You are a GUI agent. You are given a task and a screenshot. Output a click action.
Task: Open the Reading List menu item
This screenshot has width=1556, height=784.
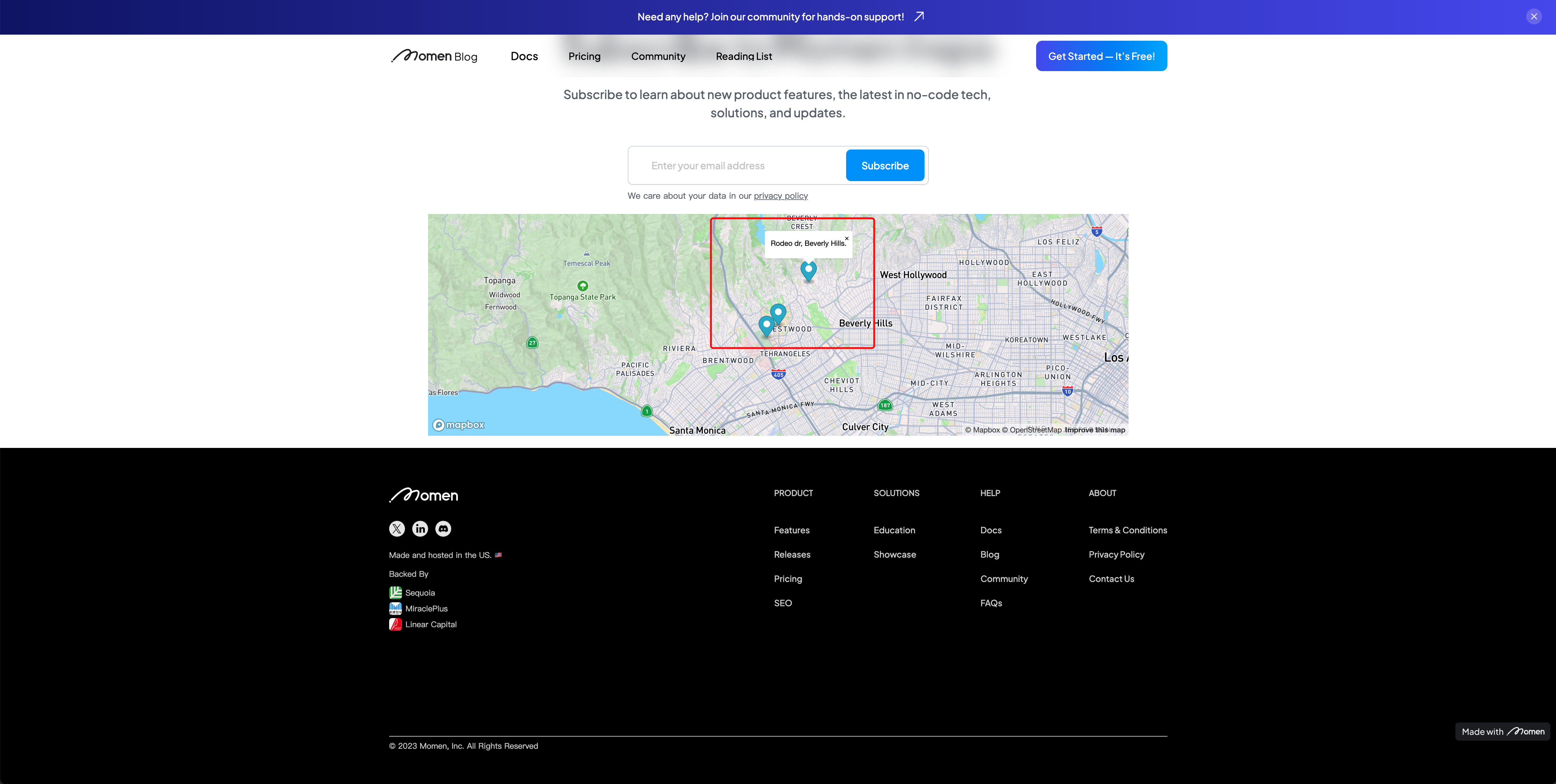(x=744, y=56)
